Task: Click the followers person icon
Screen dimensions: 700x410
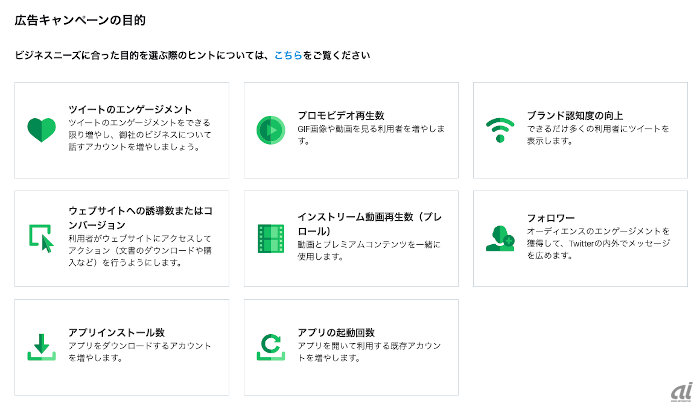Action: (499, 238)
